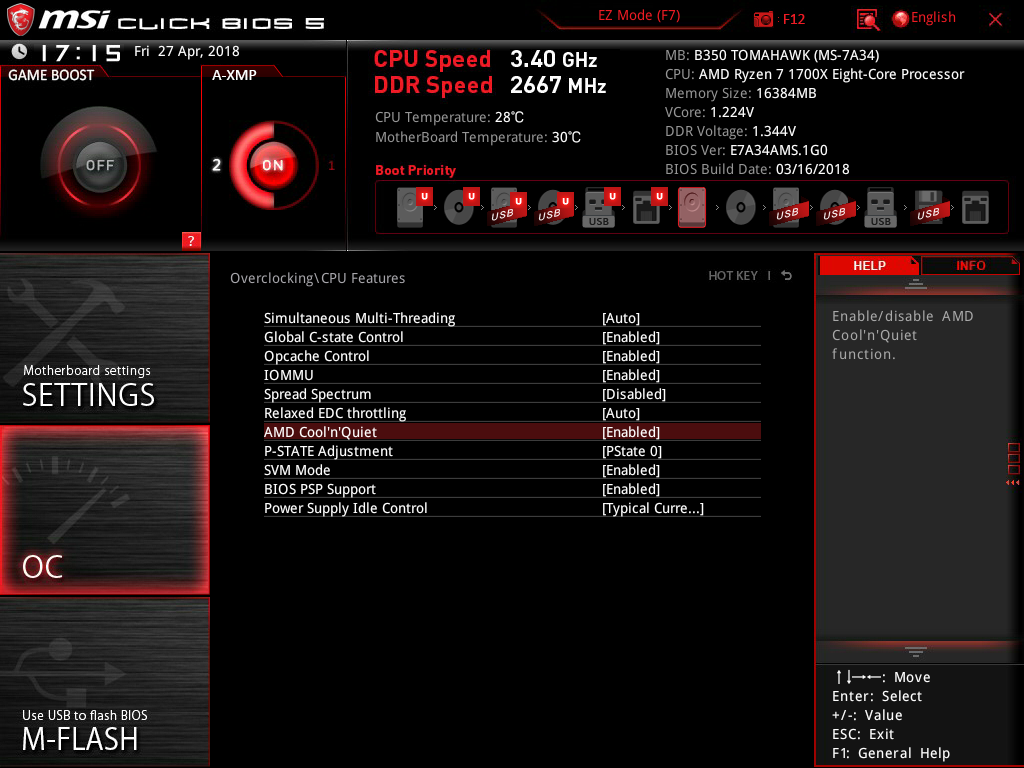
Task: Select UEFI USB hard disk boot icon
Action: [508, 207]
